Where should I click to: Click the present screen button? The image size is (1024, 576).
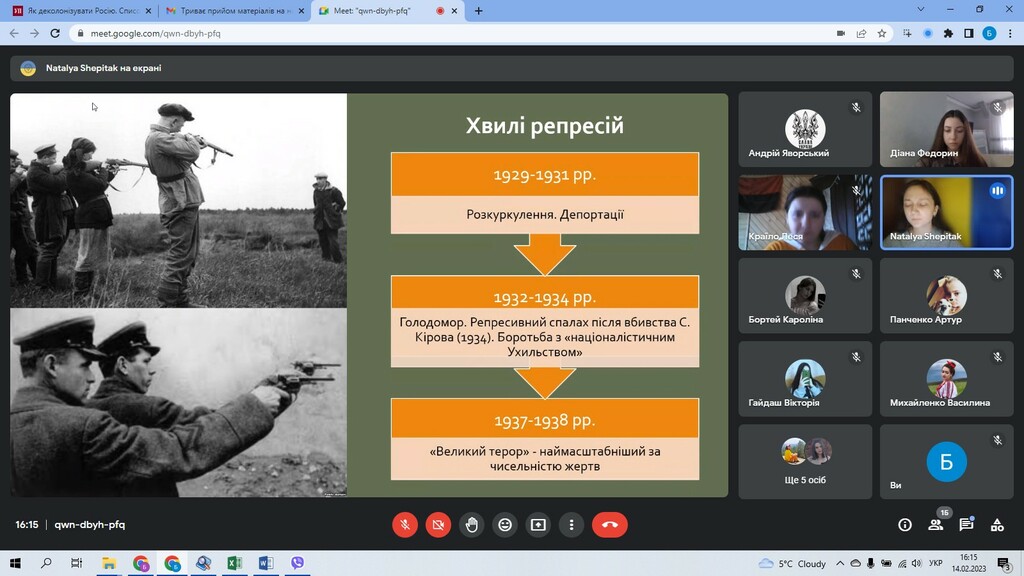coord(538,524)
